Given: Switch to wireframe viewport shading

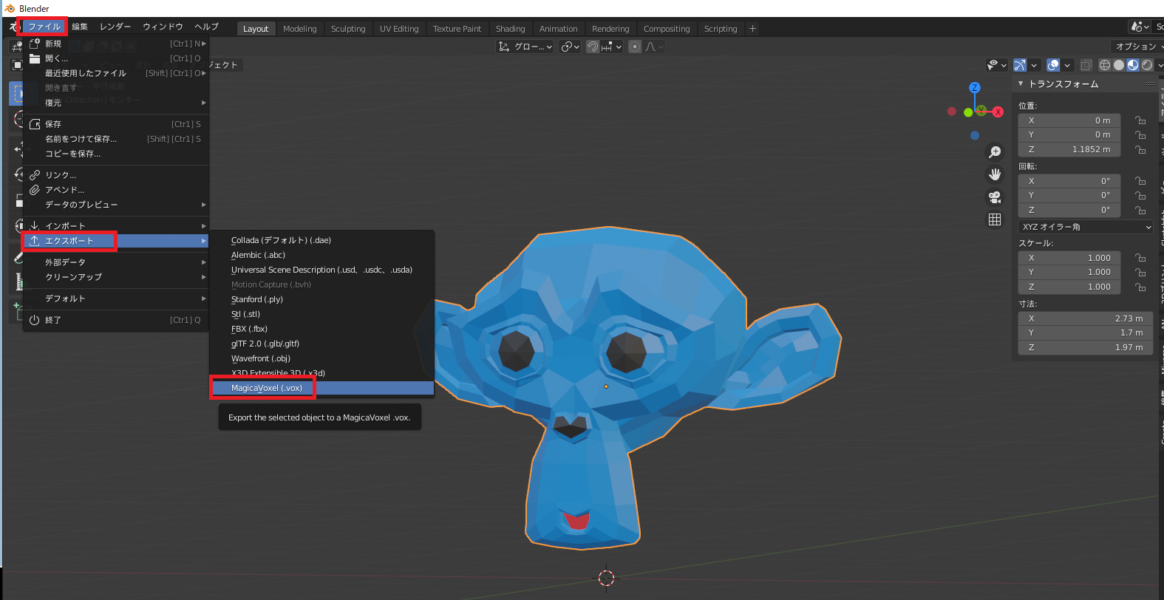Looking at the screenshot, I should [x=1104, y=65].
